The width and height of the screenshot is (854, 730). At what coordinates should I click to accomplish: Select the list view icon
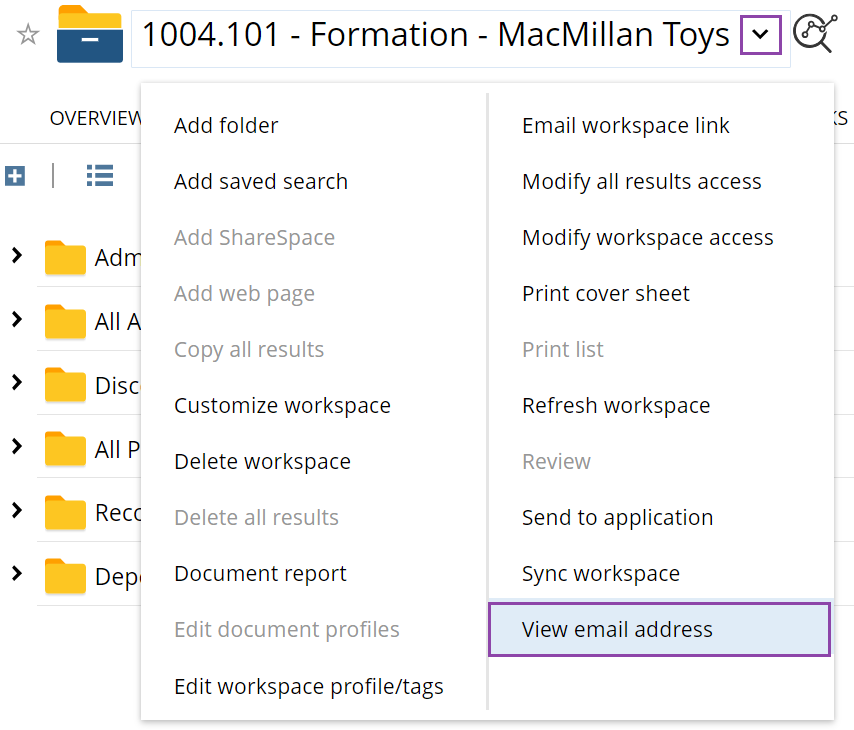[99, 174]
